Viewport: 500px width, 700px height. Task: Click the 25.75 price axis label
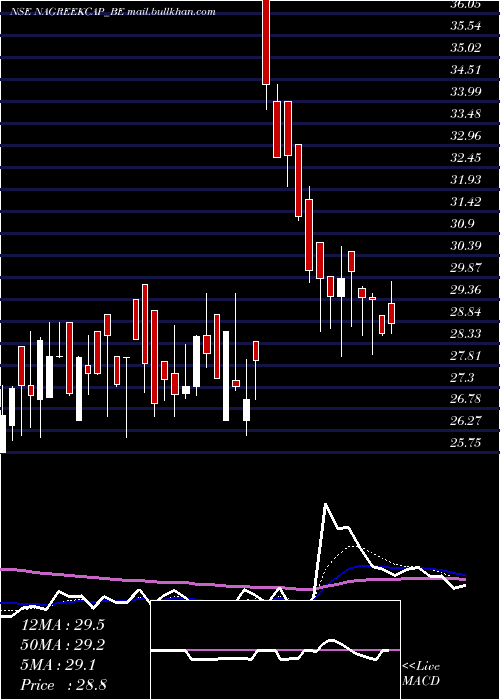point(466,442)
